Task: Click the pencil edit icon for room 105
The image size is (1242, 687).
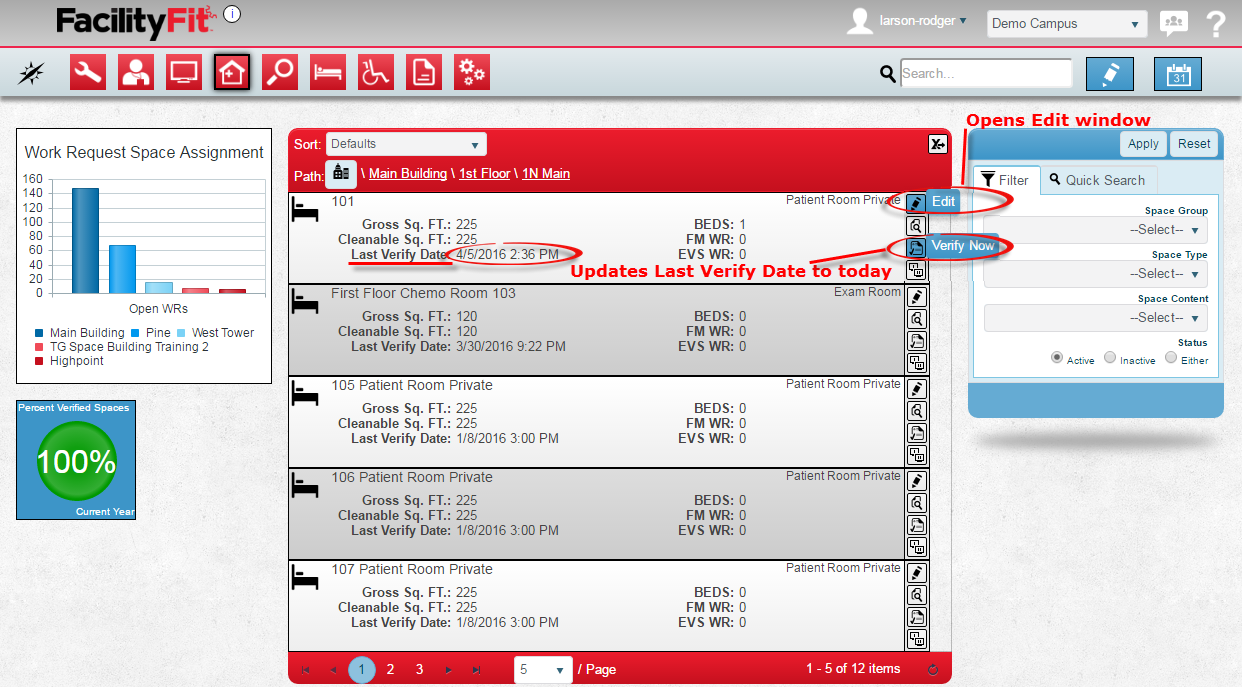Action: (915, 389)
